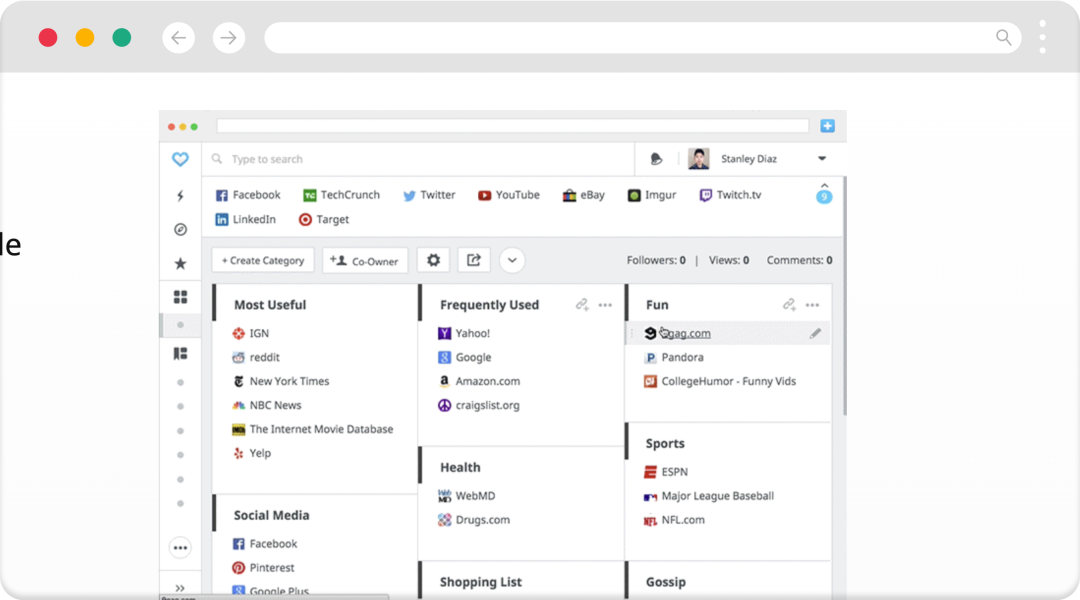Open the Yelp bookmark
This screenshot has height=600, width=1080.
pos(252,453)
